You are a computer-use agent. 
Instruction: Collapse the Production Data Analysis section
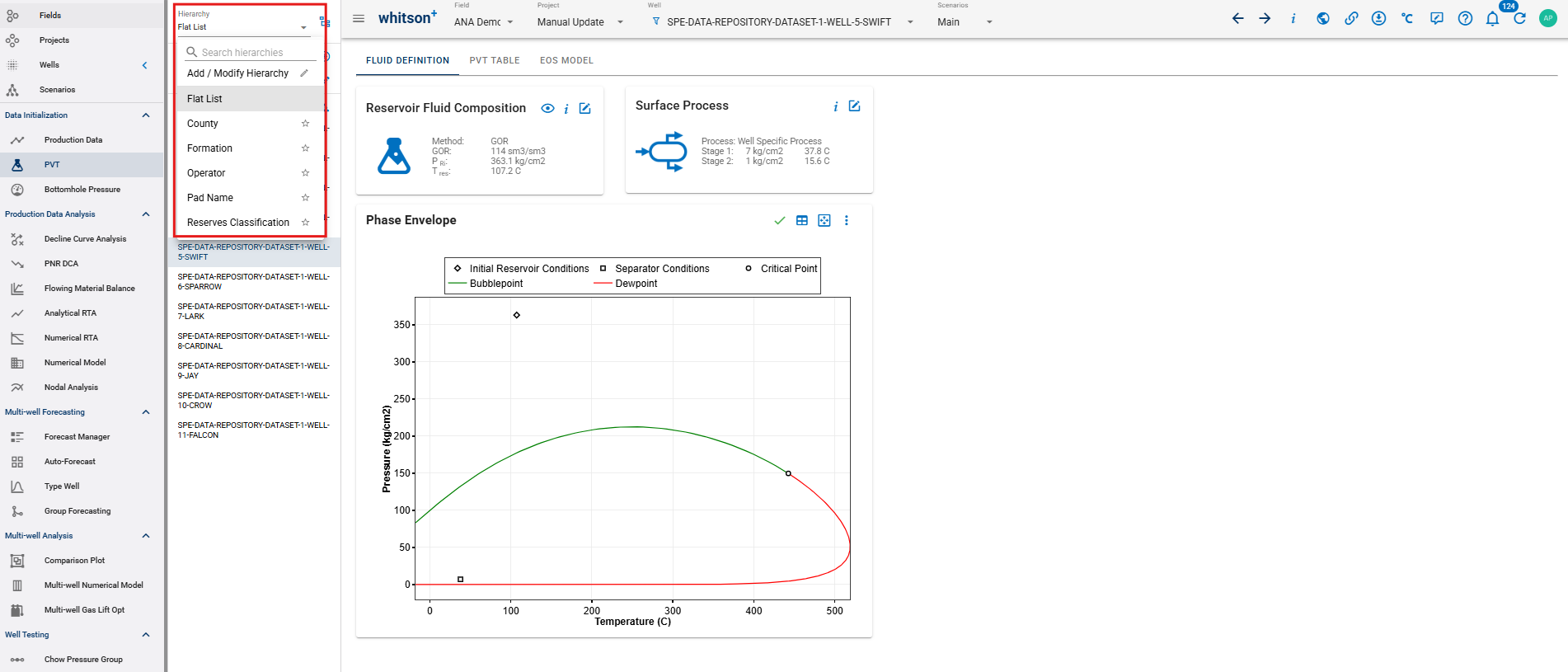(146, 214)
